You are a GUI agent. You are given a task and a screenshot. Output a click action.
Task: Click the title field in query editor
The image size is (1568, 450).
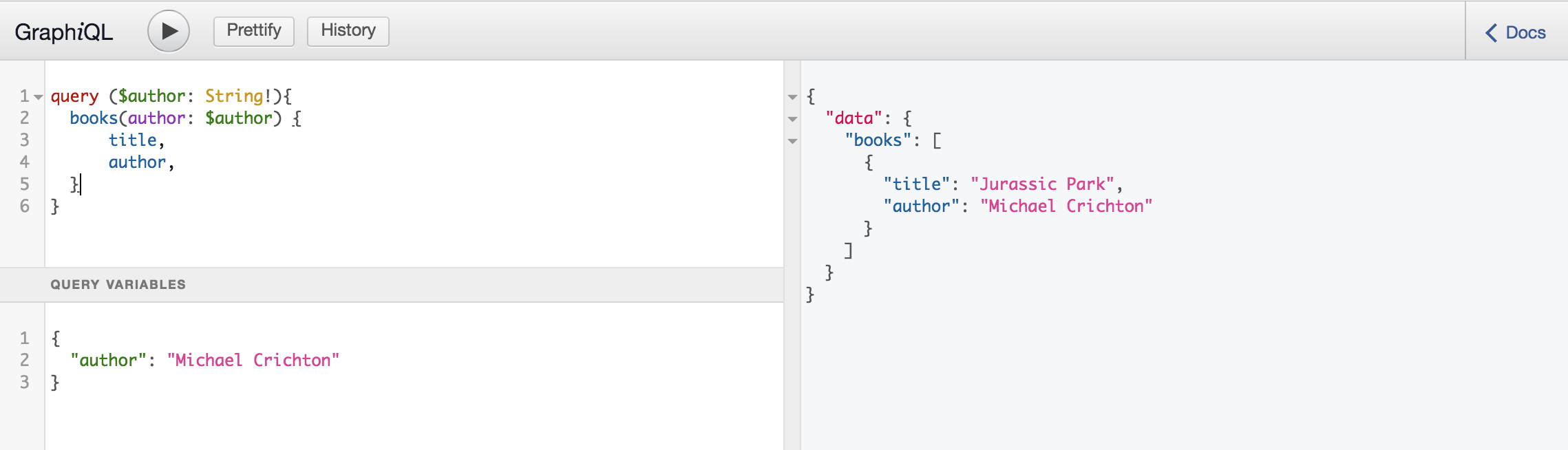(133, 140)
